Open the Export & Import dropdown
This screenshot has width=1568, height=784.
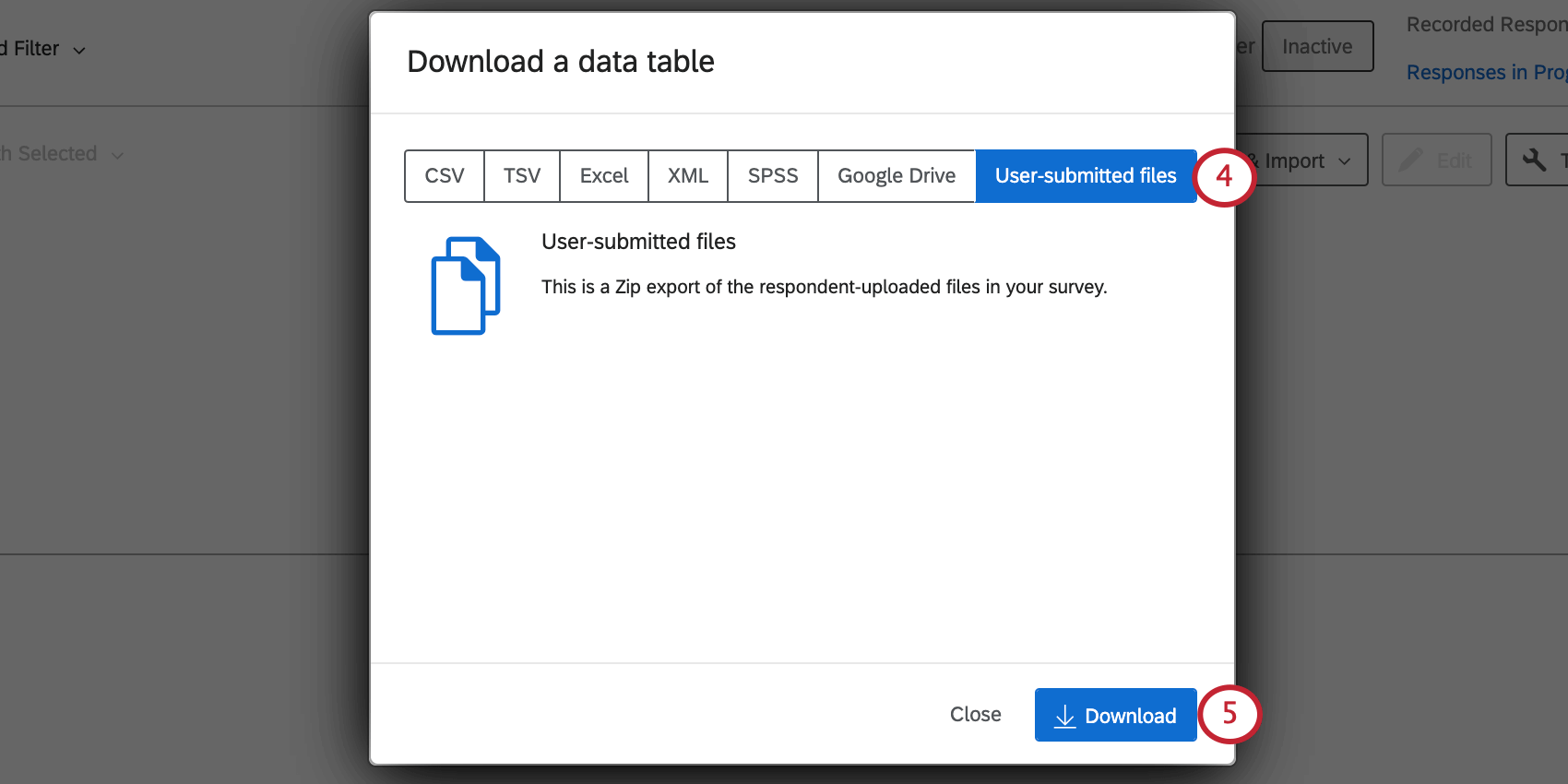(1301, 160)
